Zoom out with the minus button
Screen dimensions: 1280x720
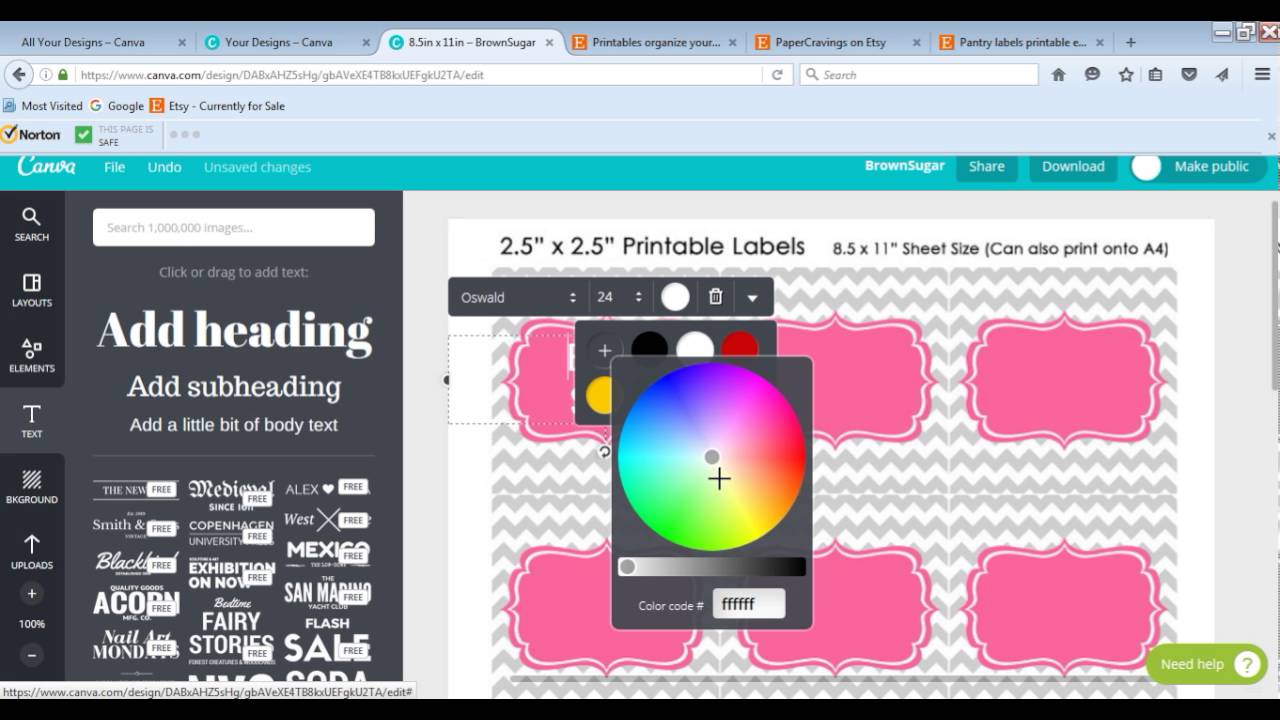coord(32,655)
